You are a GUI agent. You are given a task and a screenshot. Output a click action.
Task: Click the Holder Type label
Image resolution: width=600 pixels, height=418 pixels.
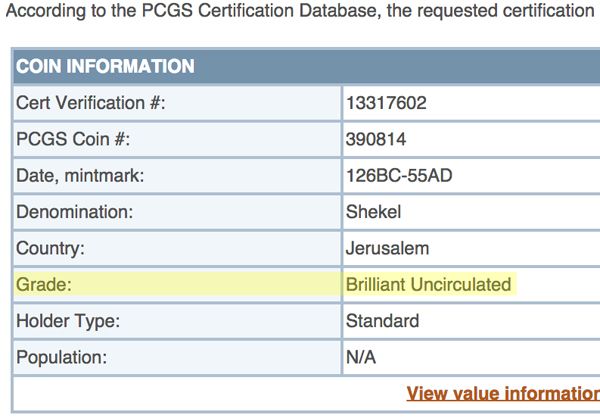point(68,321)
